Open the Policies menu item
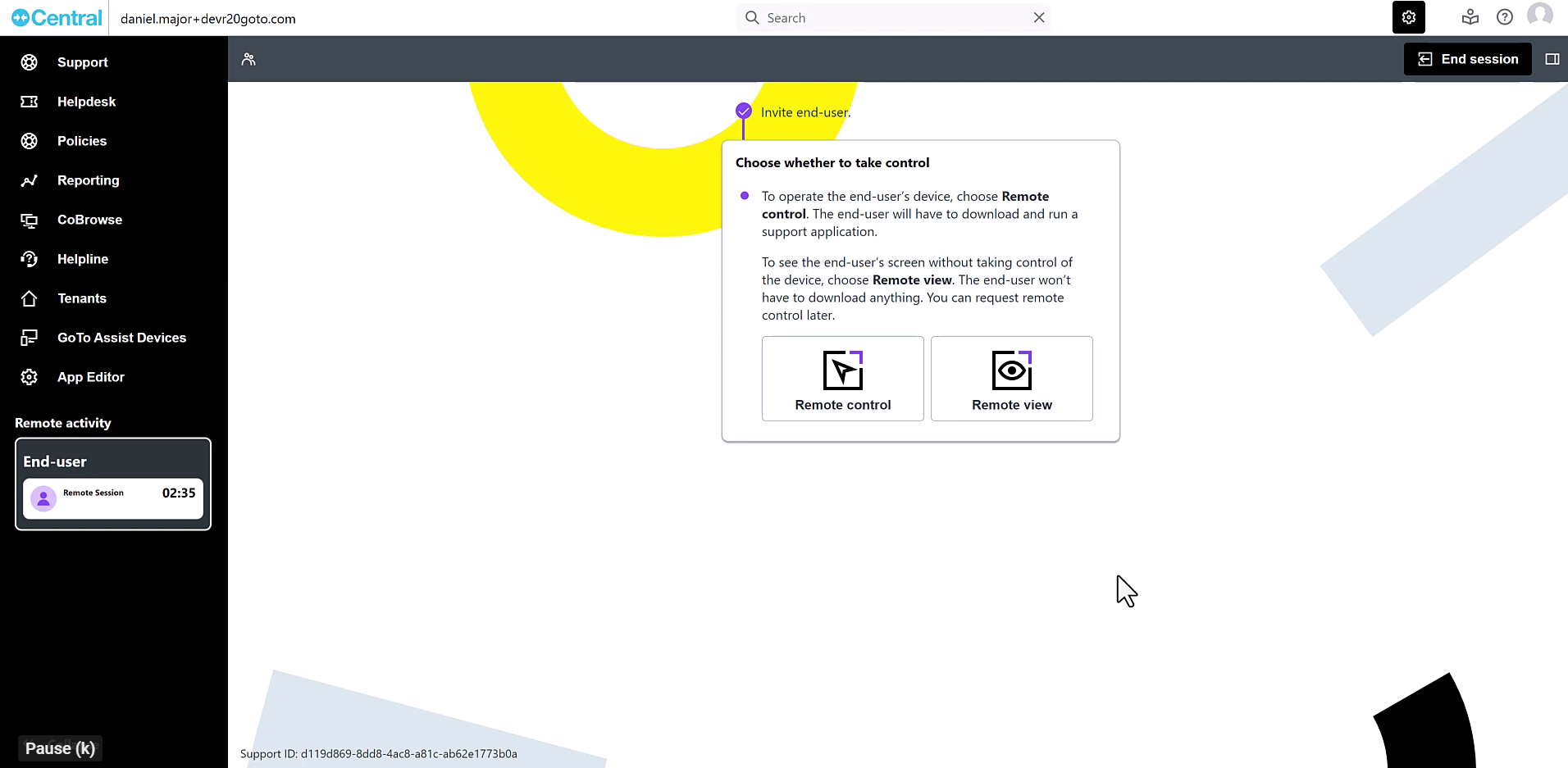Screen dimensions: 1568x768 coord(82,141)
